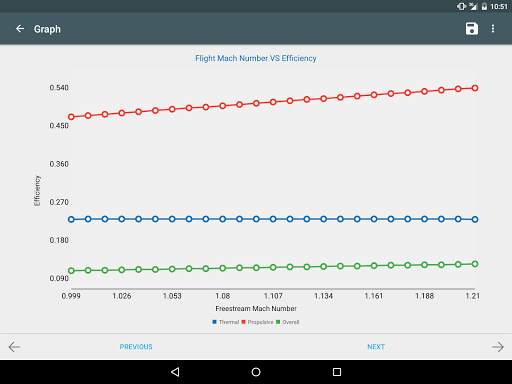The width and height of the screenshot is (512, 384).
Task: Tap the Android home circle button
Action: tap(256, 372)
